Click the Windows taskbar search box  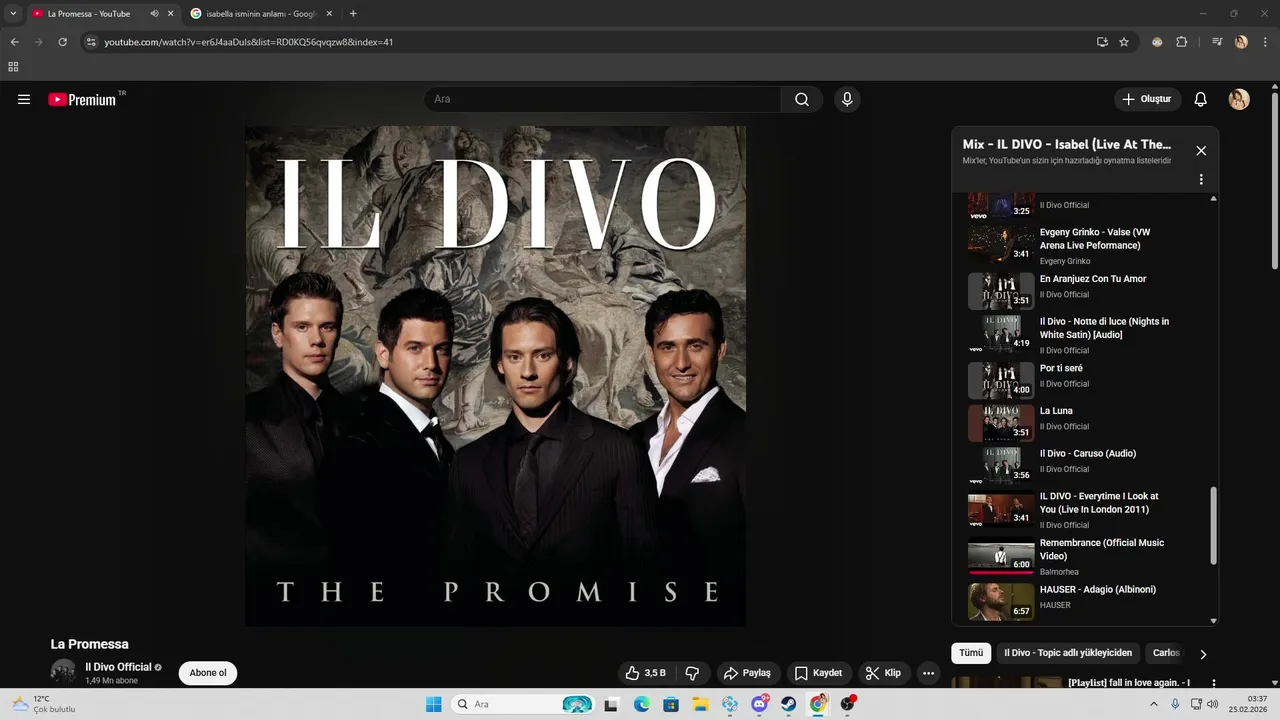(x=522, y=704)
